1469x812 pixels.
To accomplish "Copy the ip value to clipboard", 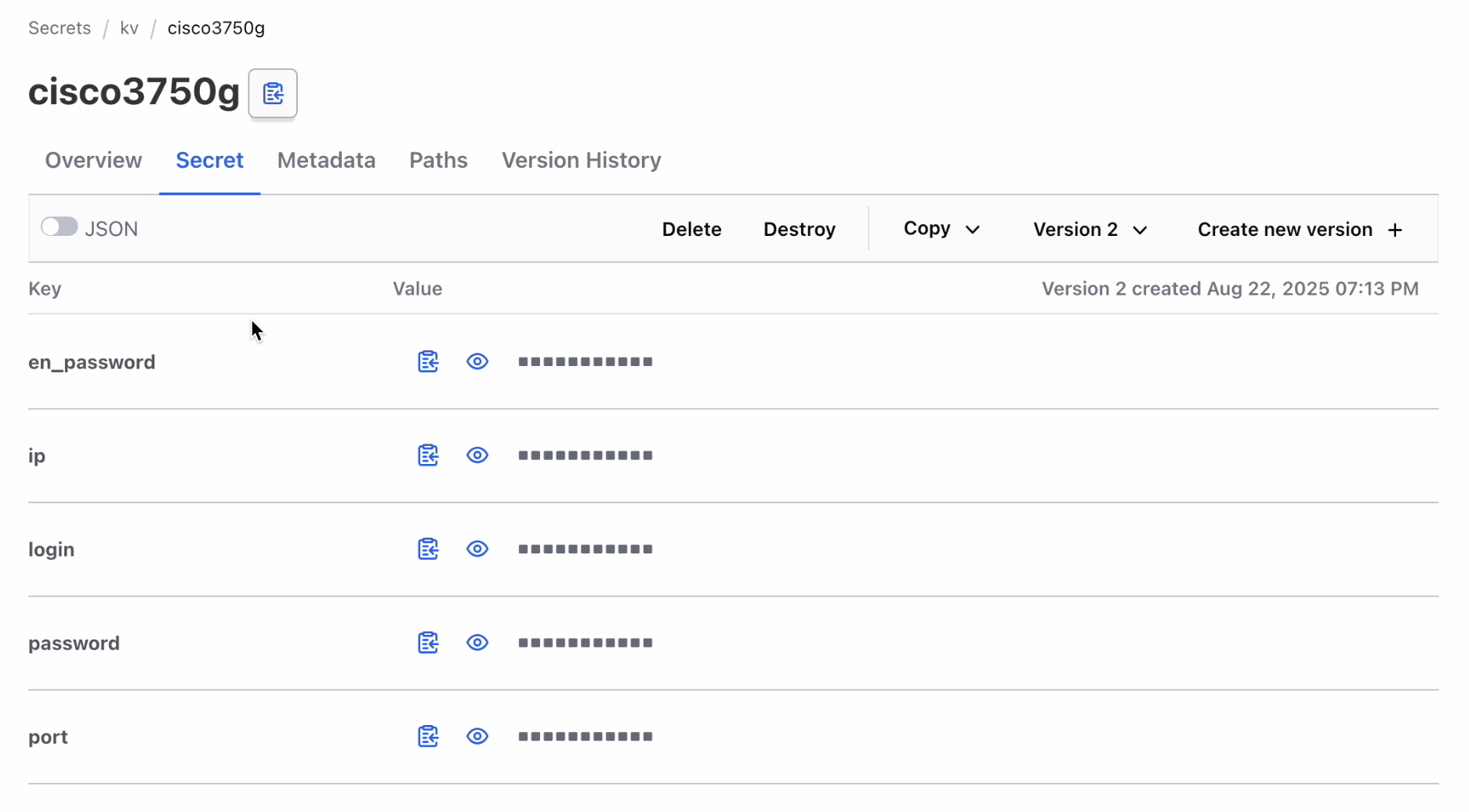I will [x=428, y=455].
